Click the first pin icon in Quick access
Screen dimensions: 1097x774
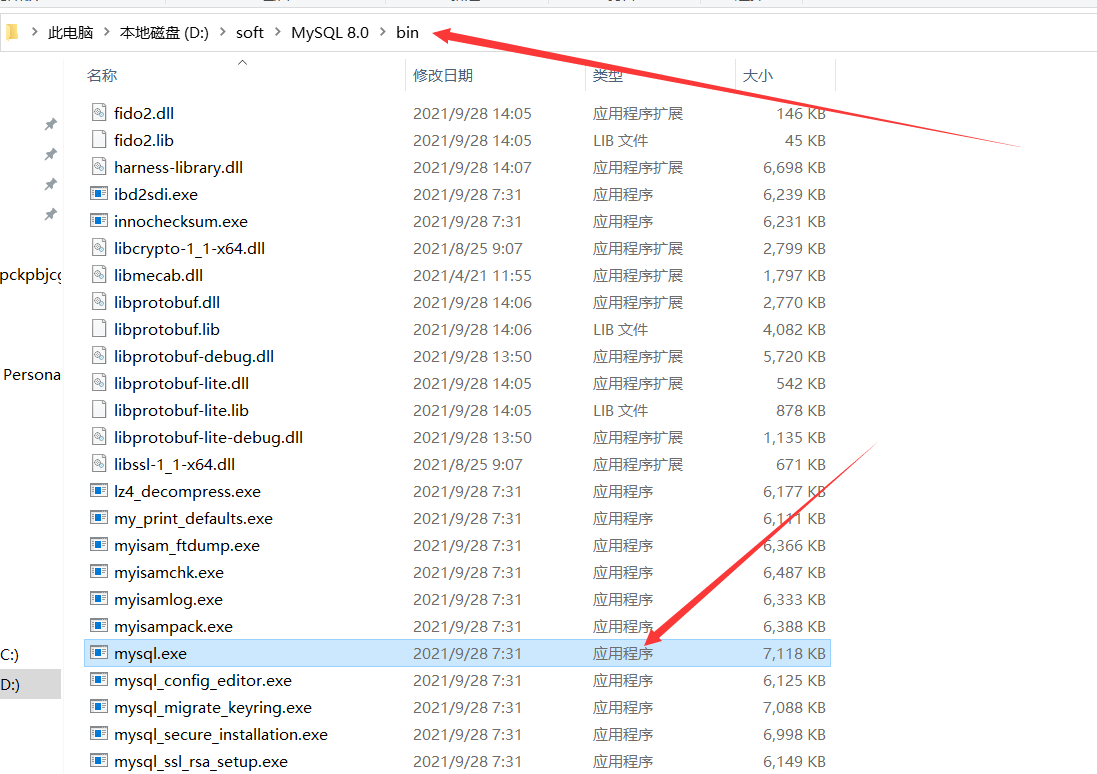point(50,125)
